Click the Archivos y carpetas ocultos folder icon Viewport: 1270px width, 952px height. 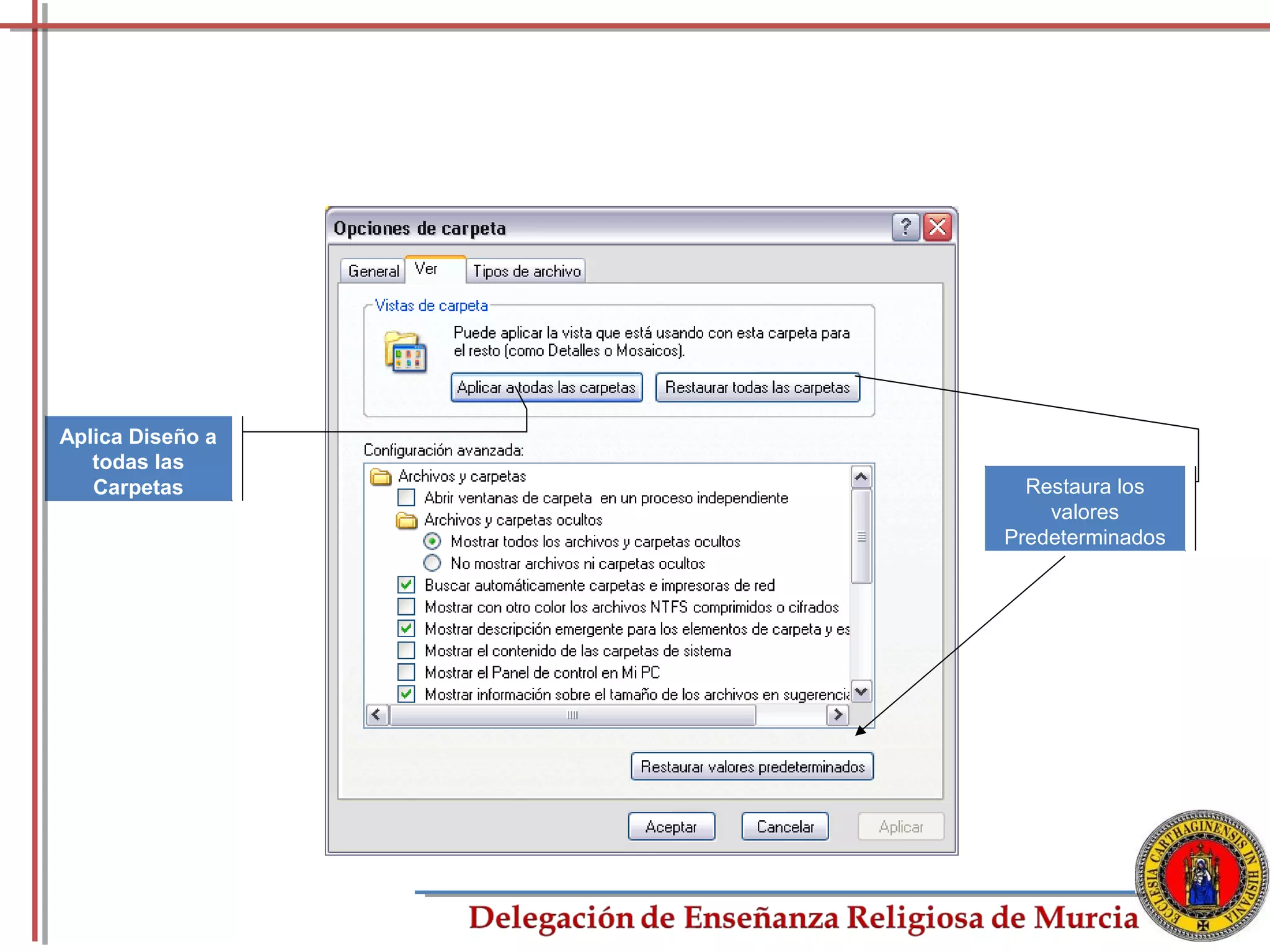[x=407, y=520]
